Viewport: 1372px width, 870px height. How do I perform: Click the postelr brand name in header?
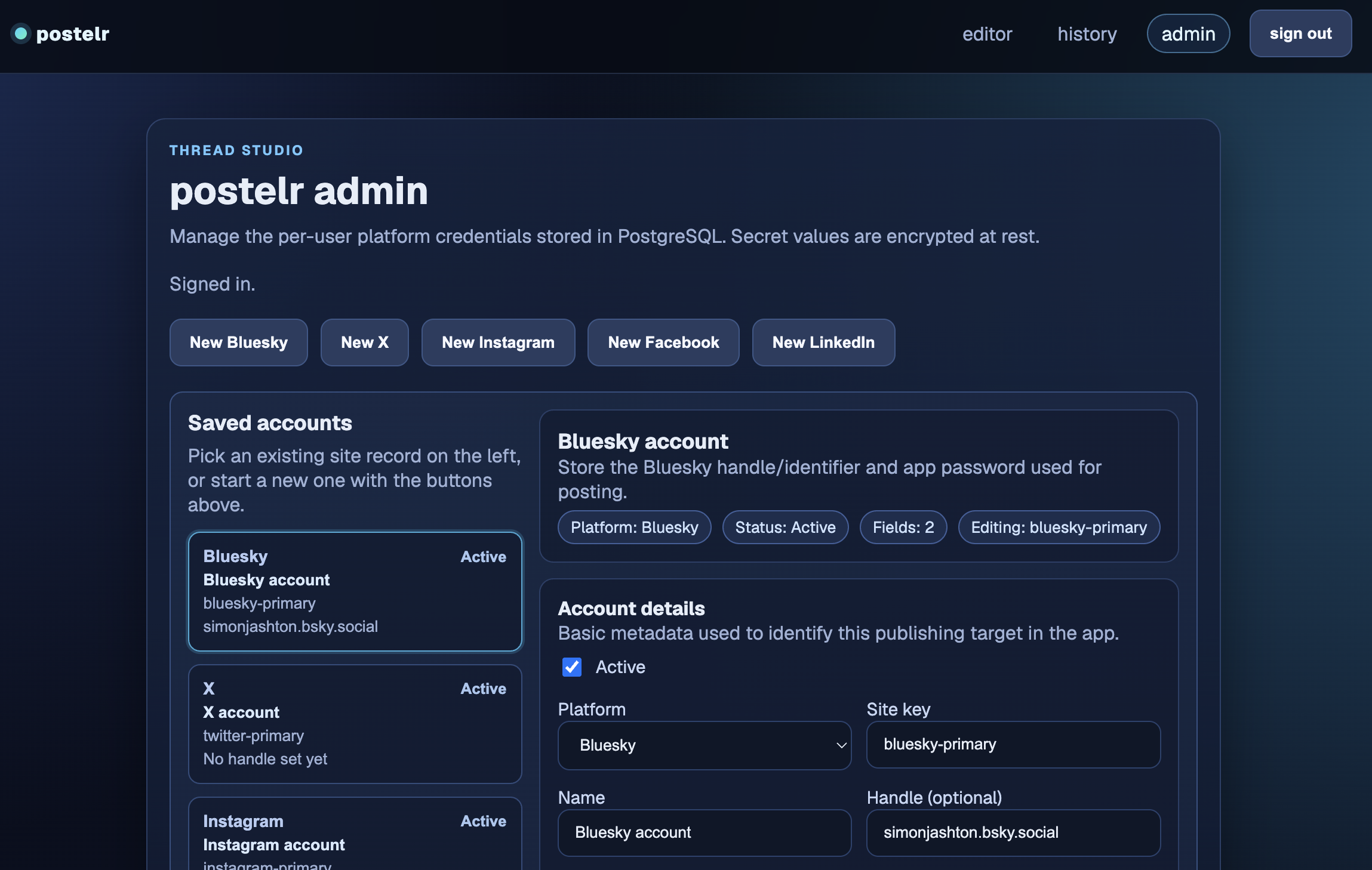click(x=73, y=34)
